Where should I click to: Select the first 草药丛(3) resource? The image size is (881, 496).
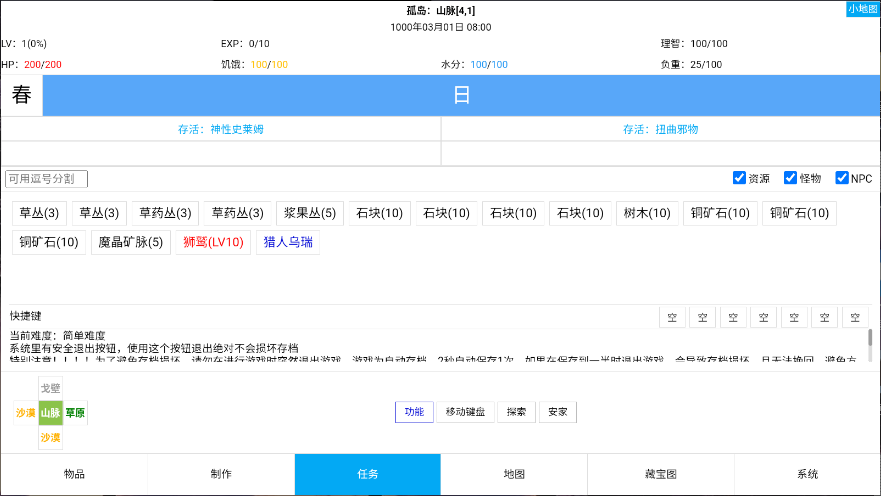(x=165, y=213)
